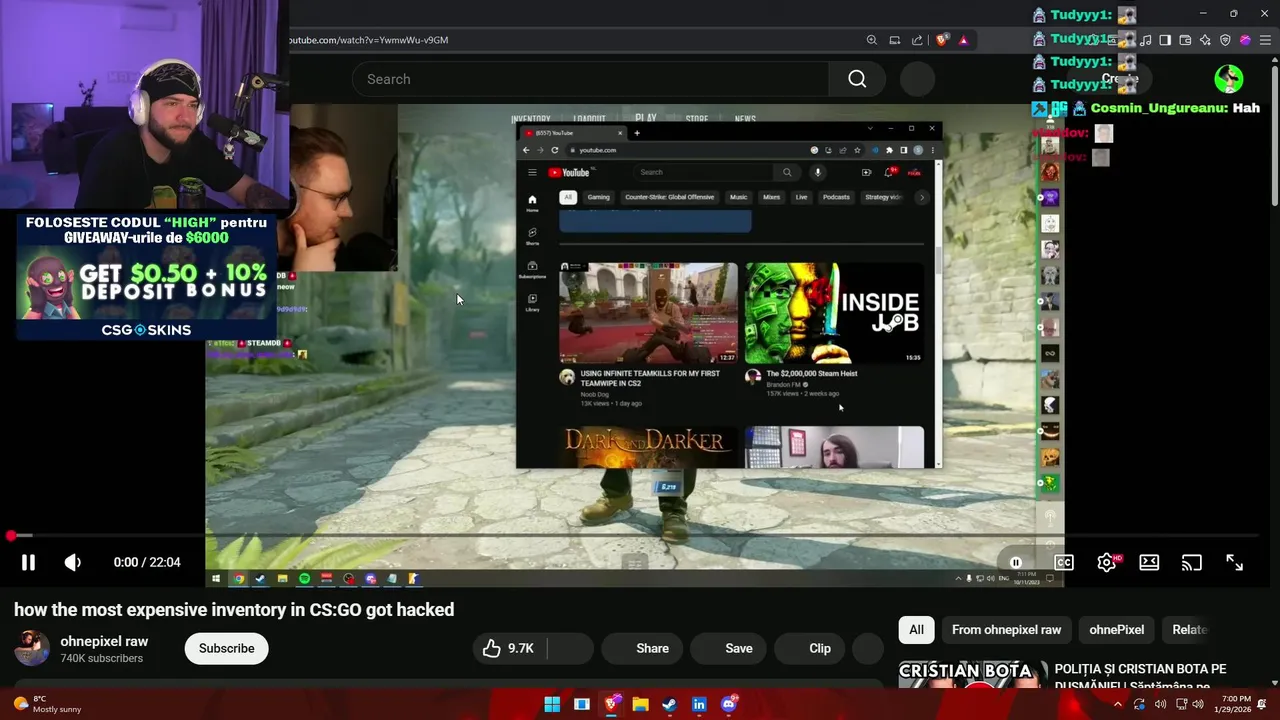Toggle closed captions on the player
The height and width of the screenshot is (720, 1280).
[x=1064, y=562]
